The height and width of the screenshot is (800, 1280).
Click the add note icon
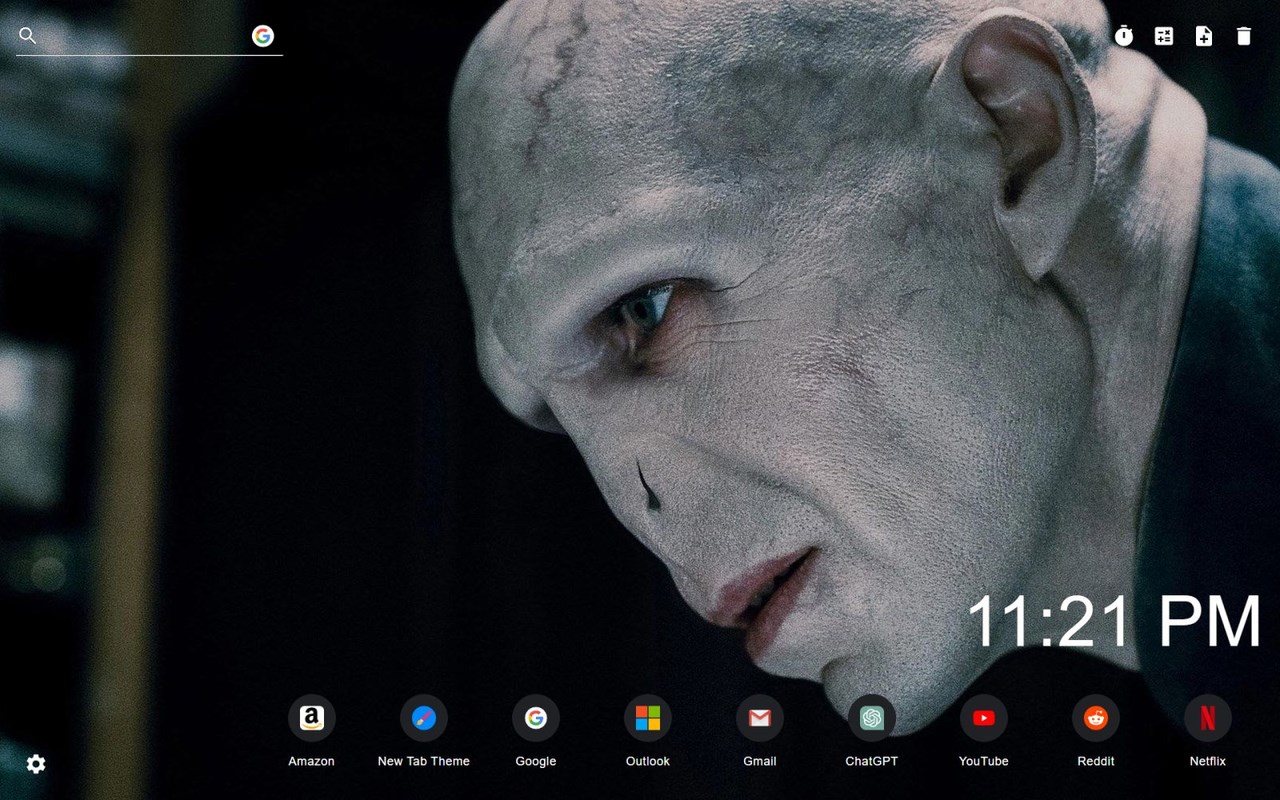pyautogui.click(x=1204, y=36)
